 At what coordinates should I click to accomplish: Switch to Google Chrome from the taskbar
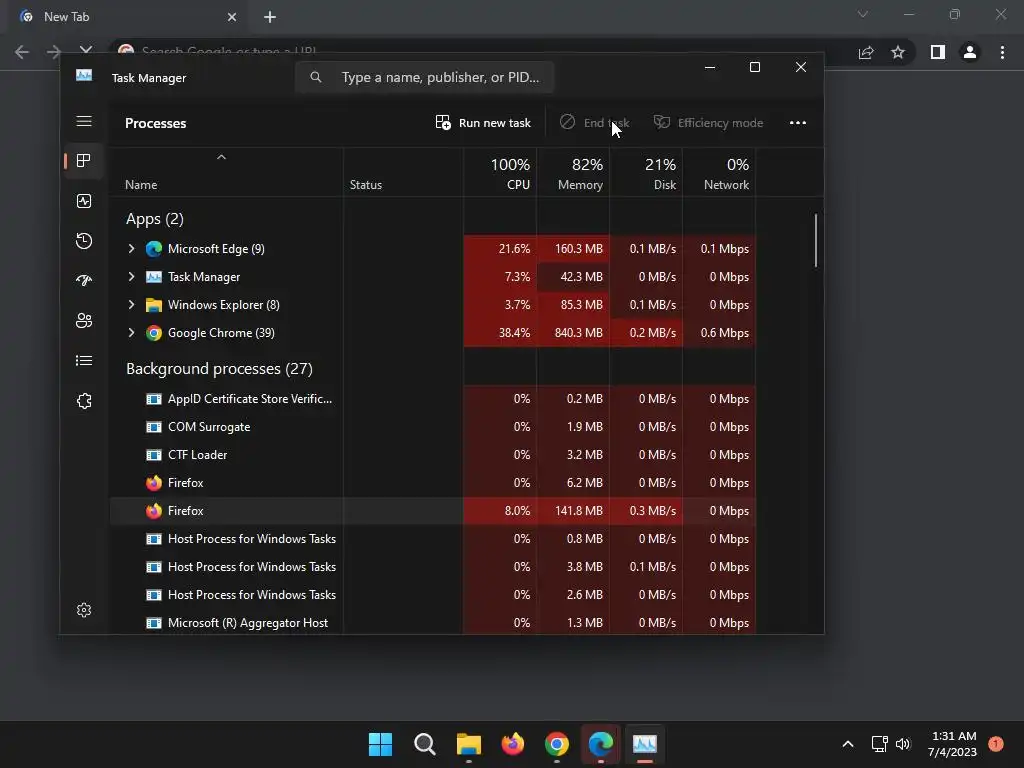(556, 744)
